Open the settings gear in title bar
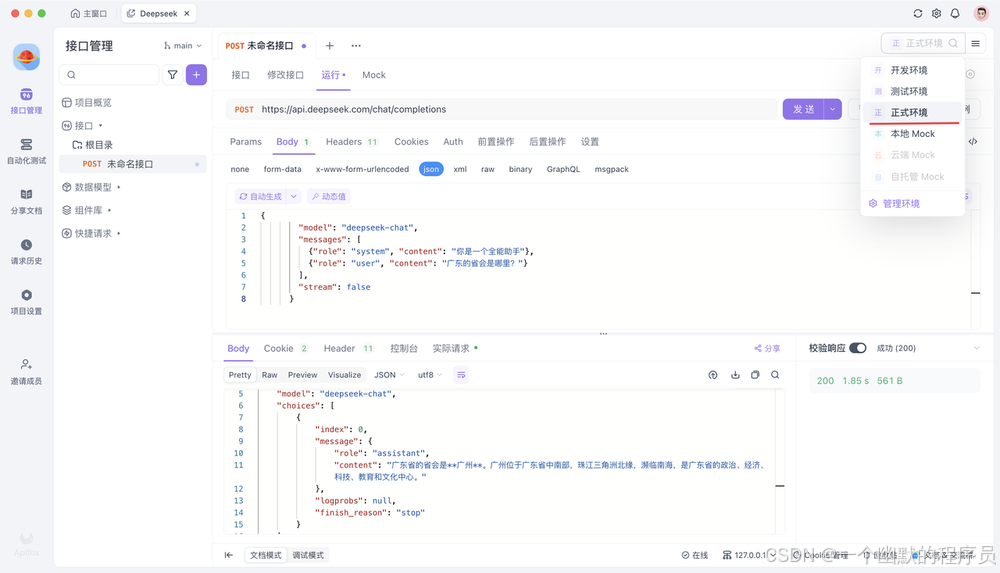This screenshot has height=573, width=1000. pyautogui.click(x=936, y=13)
